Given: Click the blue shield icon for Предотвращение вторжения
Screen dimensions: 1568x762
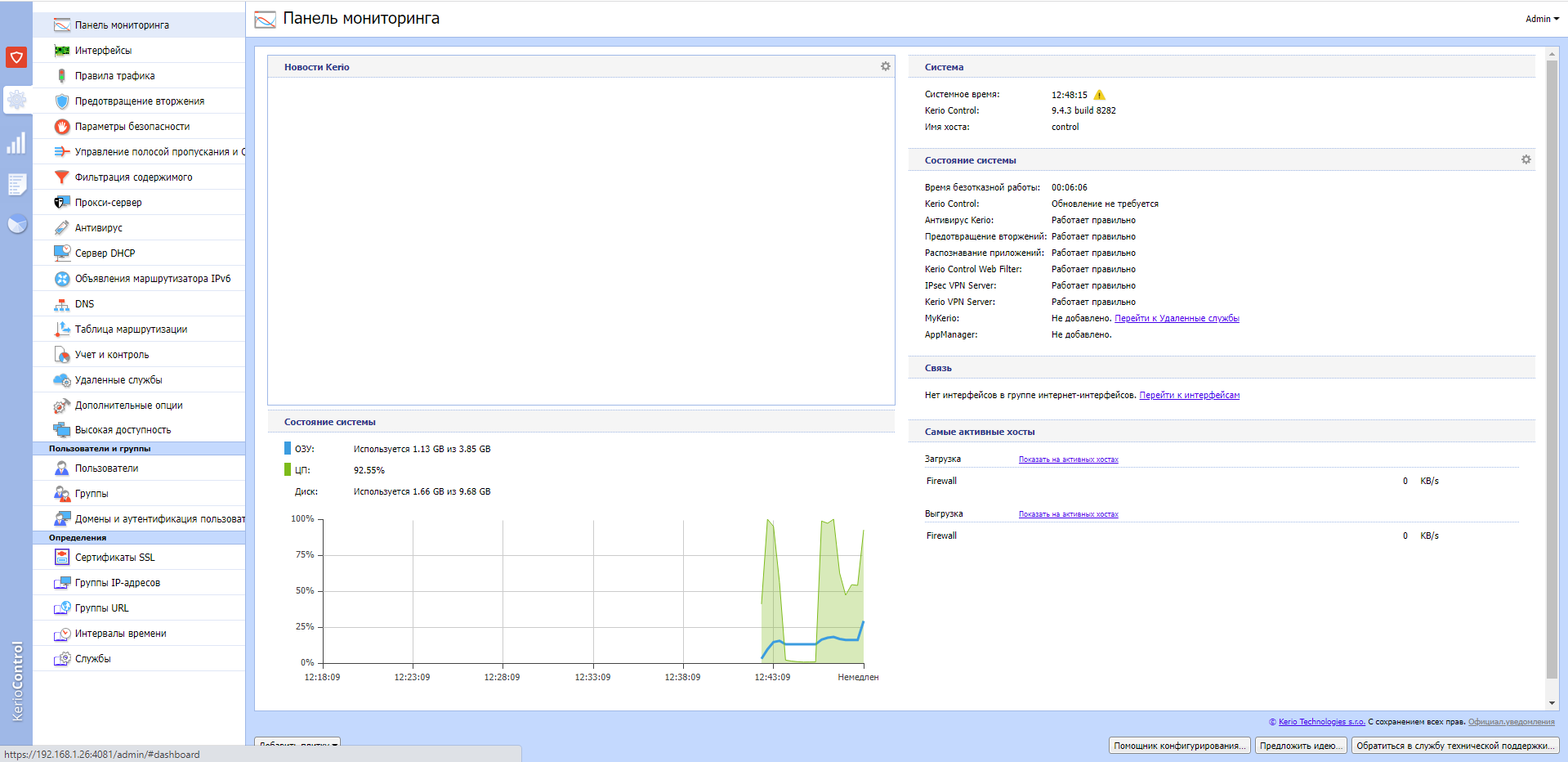Looking at the screenshot, I should 61,101.
